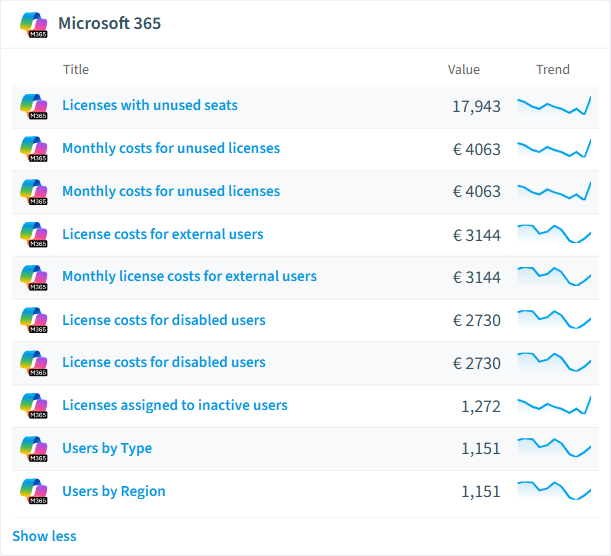Click the trend sparkline for License costs for external users
Image resolution: width=611 pixels, height=556 pixels.
[554, 234]
